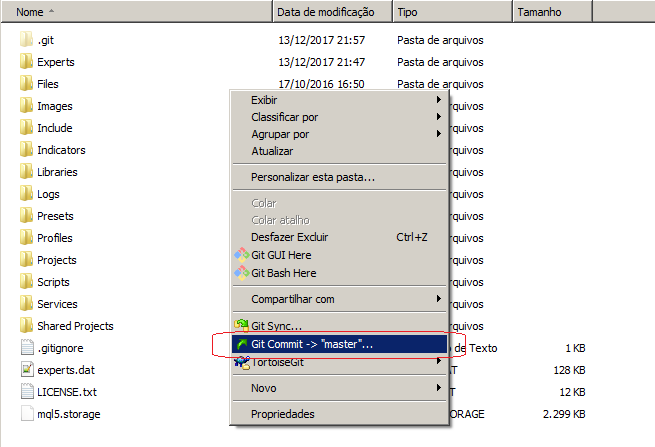
Task: Click the Scripts folder icon
Action: [26, 282]
